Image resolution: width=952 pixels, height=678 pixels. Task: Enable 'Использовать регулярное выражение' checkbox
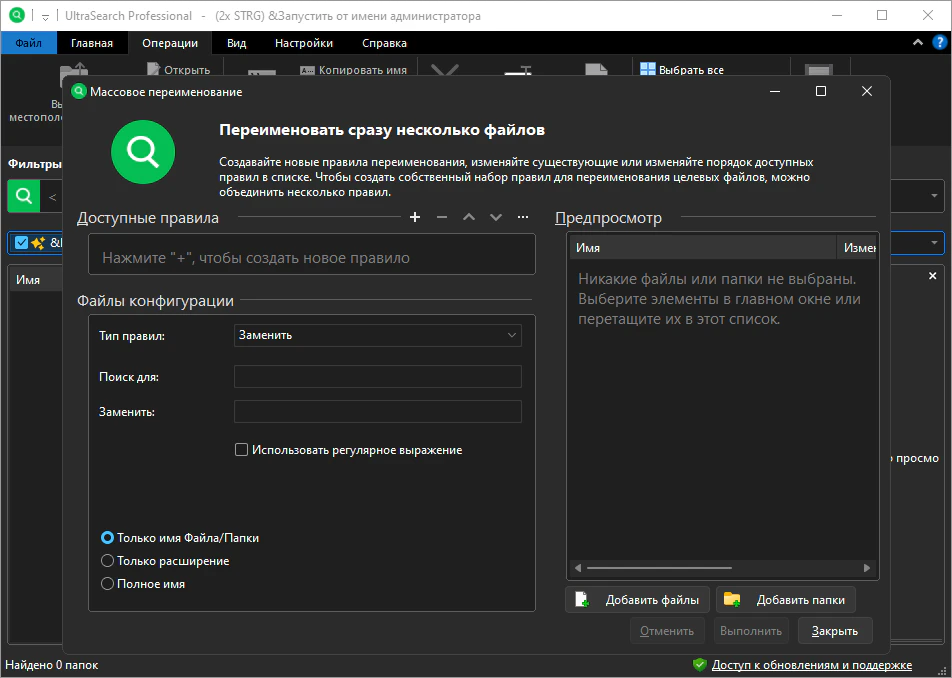pyautogui.click(x=241, y=450)
